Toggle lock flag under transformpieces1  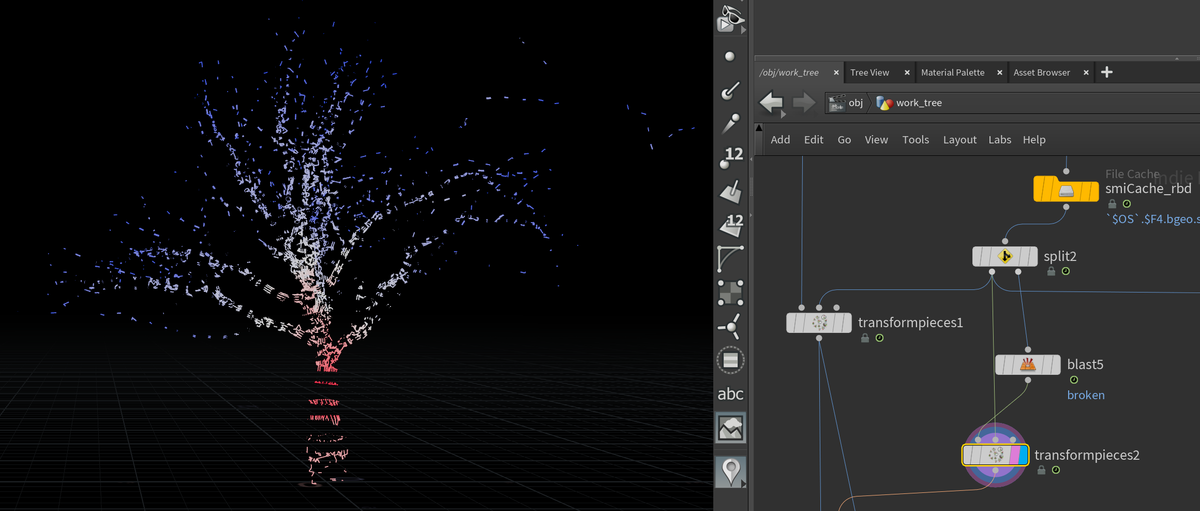point(864,338)
